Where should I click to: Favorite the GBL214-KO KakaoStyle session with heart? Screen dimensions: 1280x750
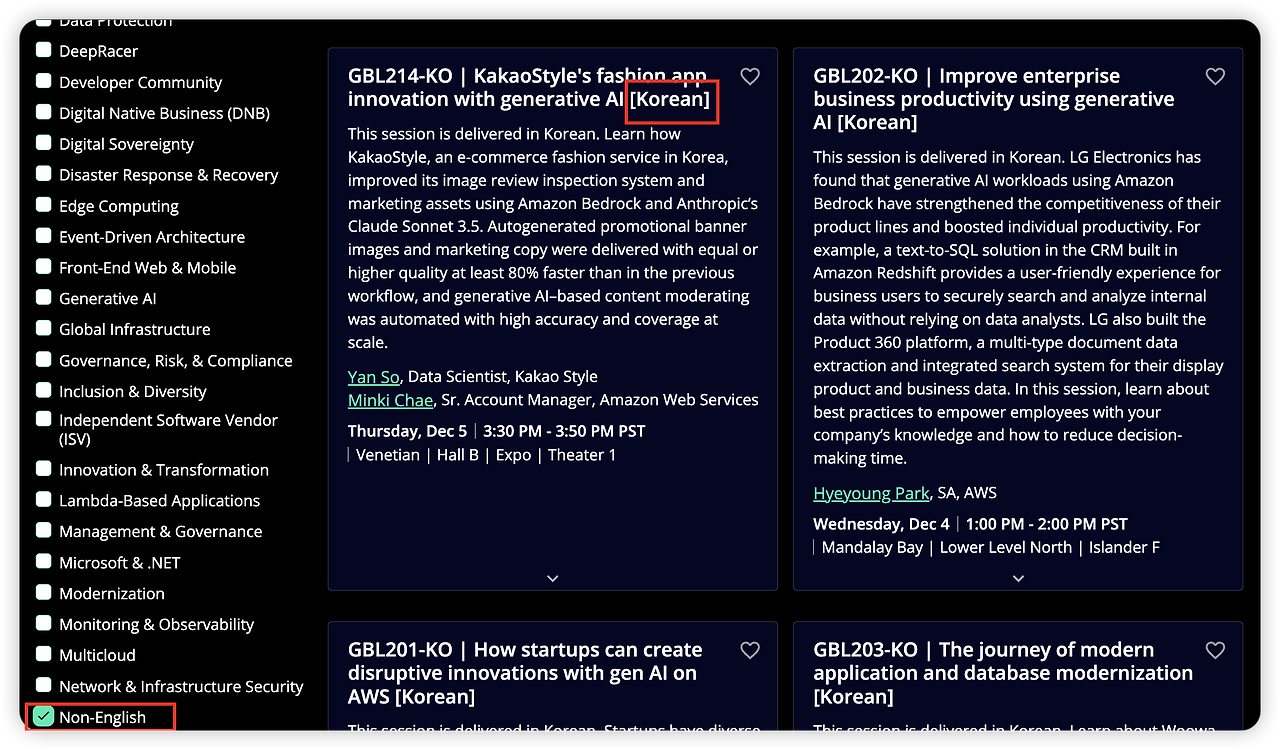click(750, 76)
